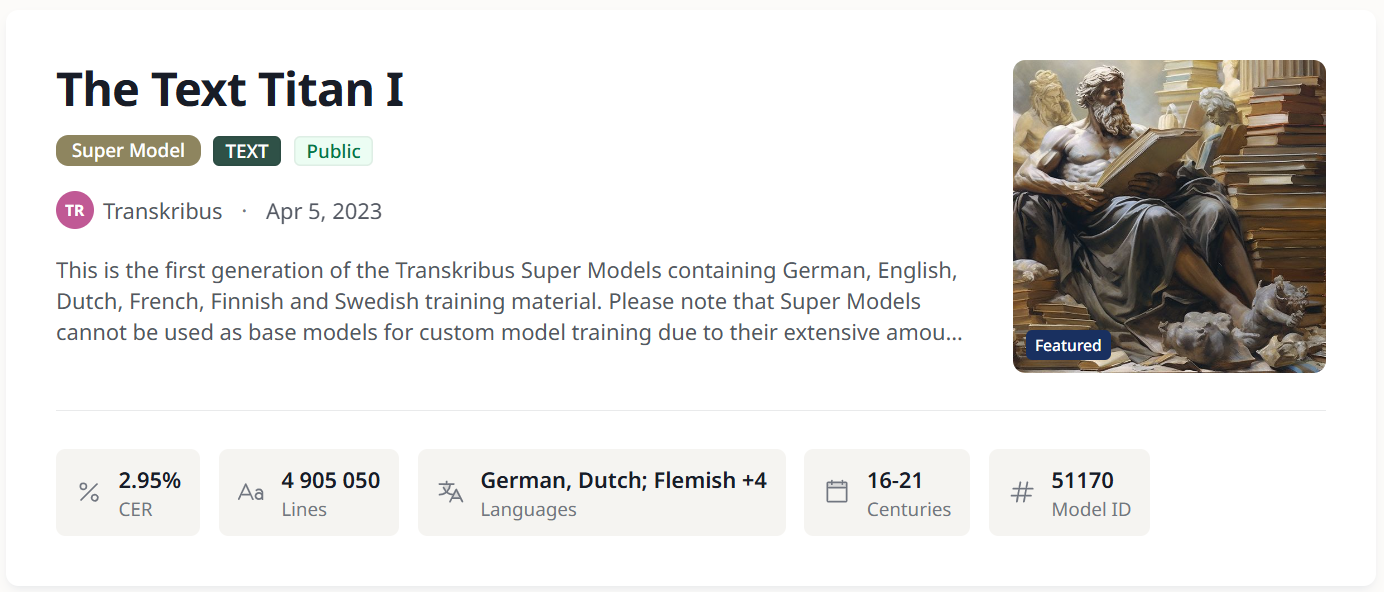Click the percent icon beside CER
This screenshot has width=1384, height=592.
coord(89,492)
